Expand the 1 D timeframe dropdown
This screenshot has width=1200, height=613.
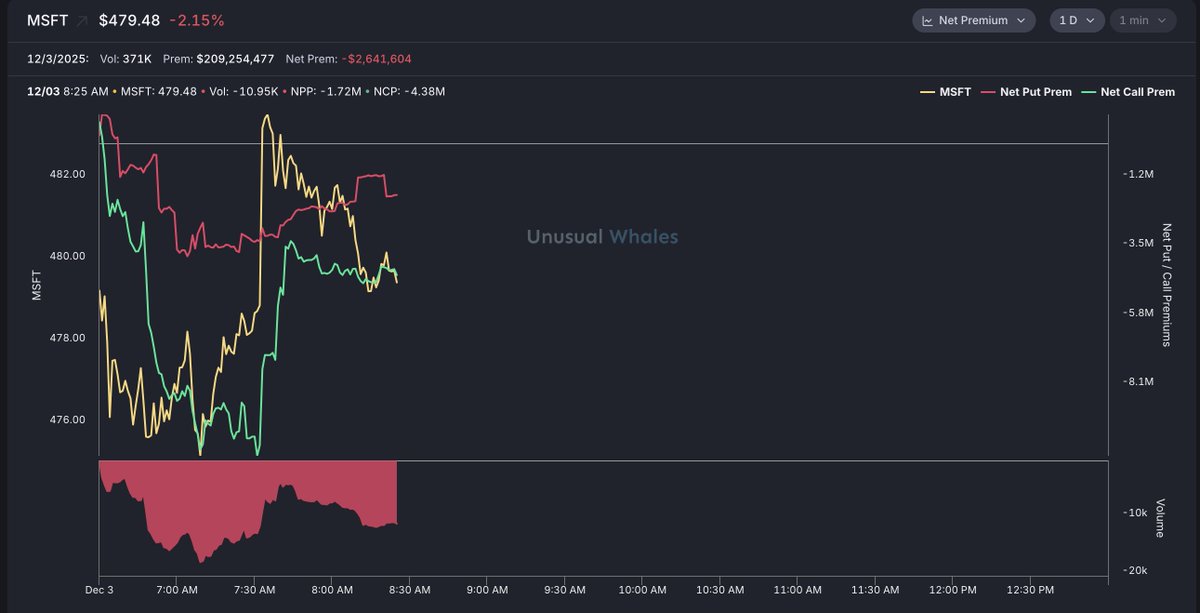pyautogui.click(x=1076, y=20)
